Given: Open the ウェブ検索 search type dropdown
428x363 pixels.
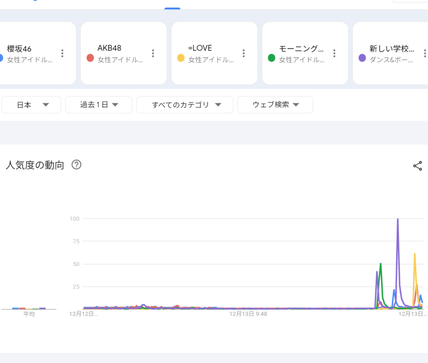Looking at the screenshot, I should coord(275,105).
